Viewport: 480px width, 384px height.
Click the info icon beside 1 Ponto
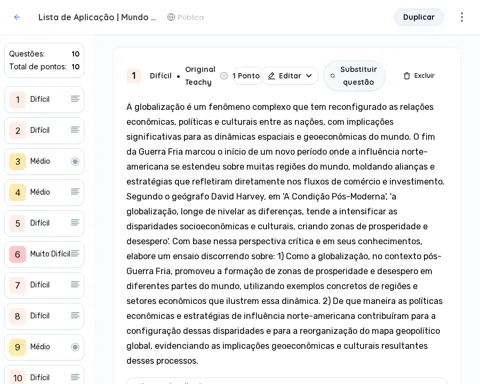(x=224, y=76)
